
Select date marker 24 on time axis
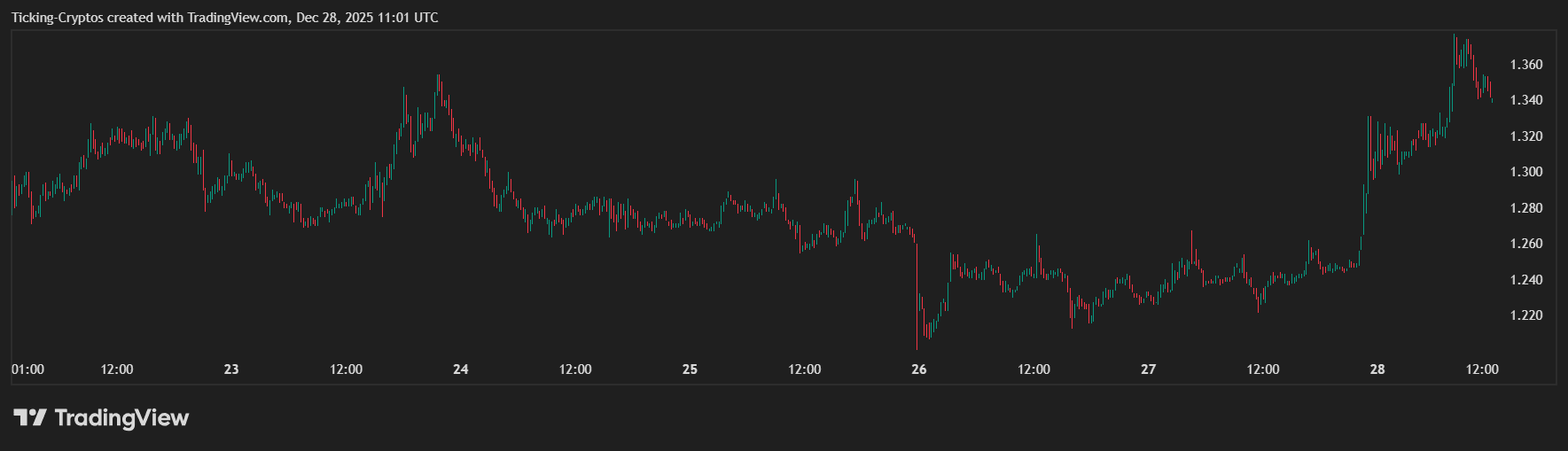coord(461,369)
